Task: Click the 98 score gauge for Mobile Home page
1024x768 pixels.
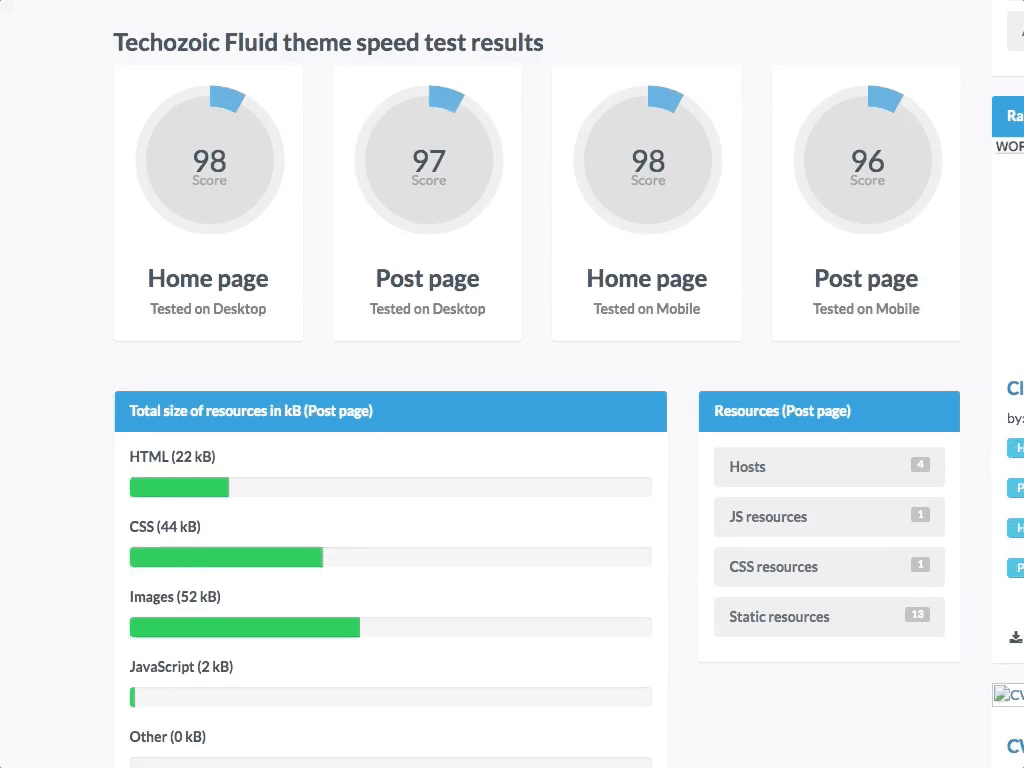Action: 648,159
